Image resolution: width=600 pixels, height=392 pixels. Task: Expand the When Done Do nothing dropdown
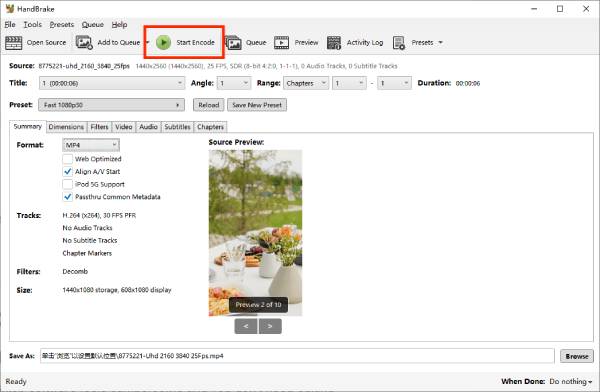coord(571,382)
